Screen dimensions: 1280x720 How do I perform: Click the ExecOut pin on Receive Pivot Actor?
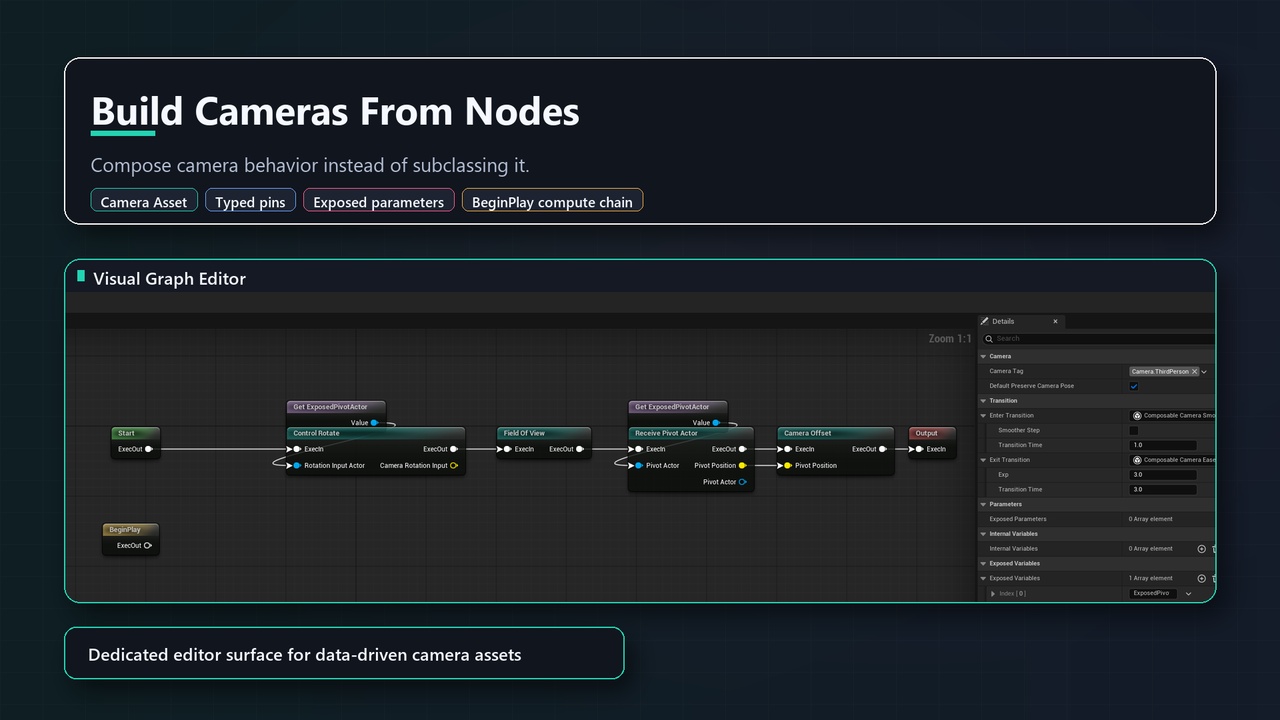743,449
